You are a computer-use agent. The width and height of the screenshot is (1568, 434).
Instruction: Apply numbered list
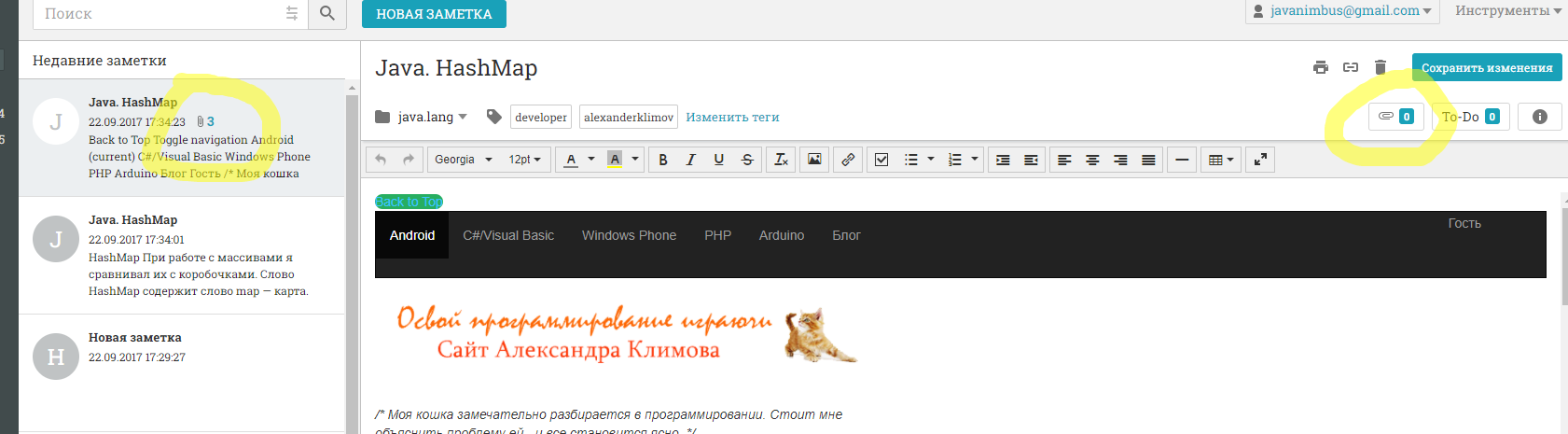[x=954, y=160]
